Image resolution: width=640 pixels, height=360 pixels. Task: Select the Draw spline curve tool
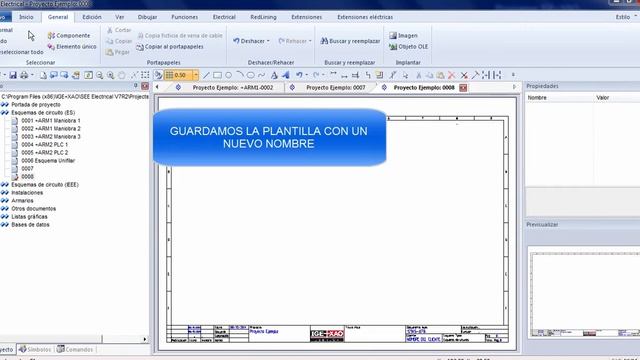tap(262, 75)
